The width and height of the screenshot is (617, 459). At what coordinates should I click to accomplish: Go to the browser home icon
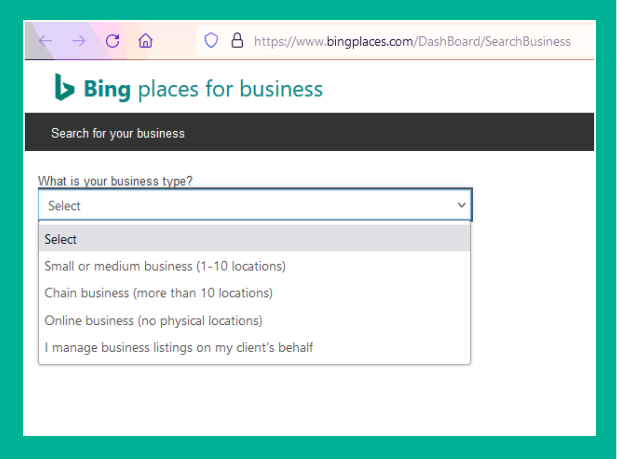click(146, 41)
